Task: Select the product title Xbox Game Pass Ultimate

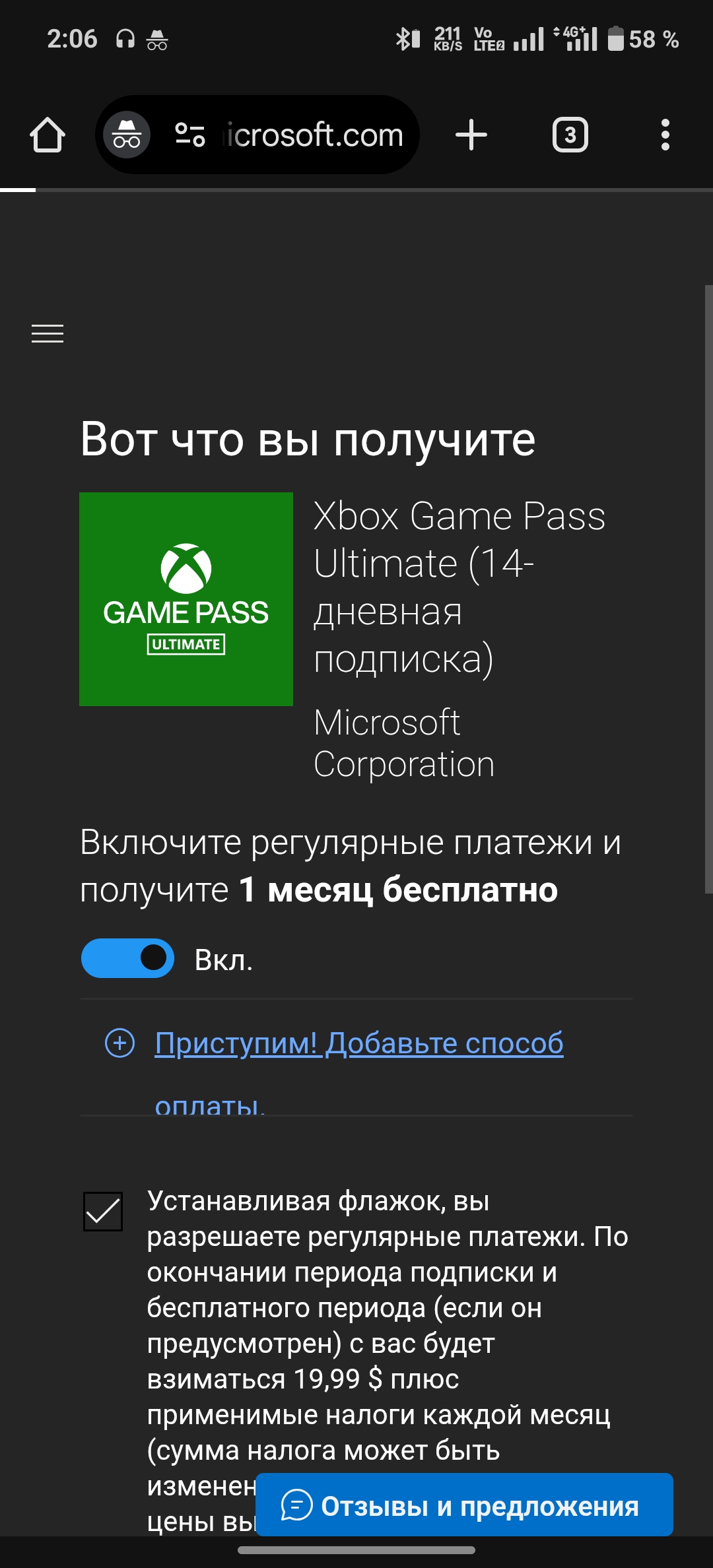Action: coord(459,587)
